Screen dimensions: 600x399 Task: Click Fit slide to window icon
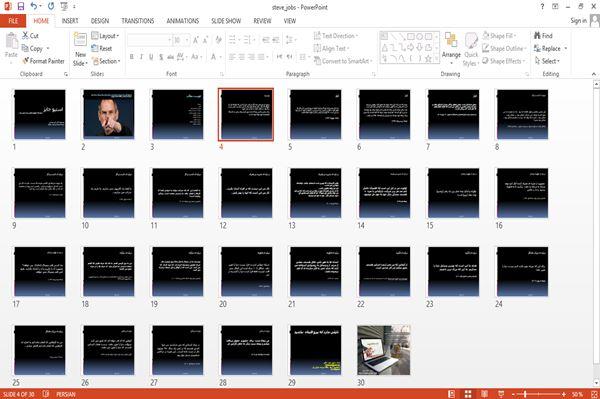click(x=594, y=394)
